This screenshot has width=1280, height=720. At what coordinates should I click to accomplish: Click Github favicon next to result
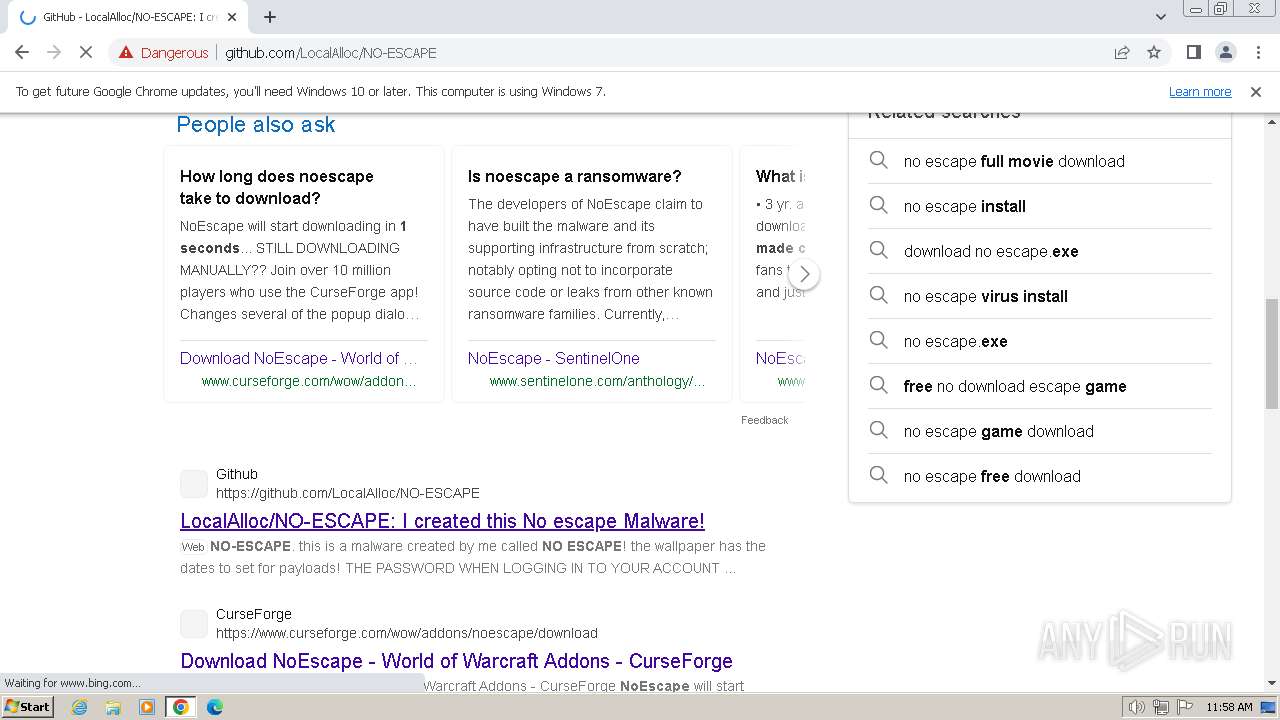click(194, 484)
